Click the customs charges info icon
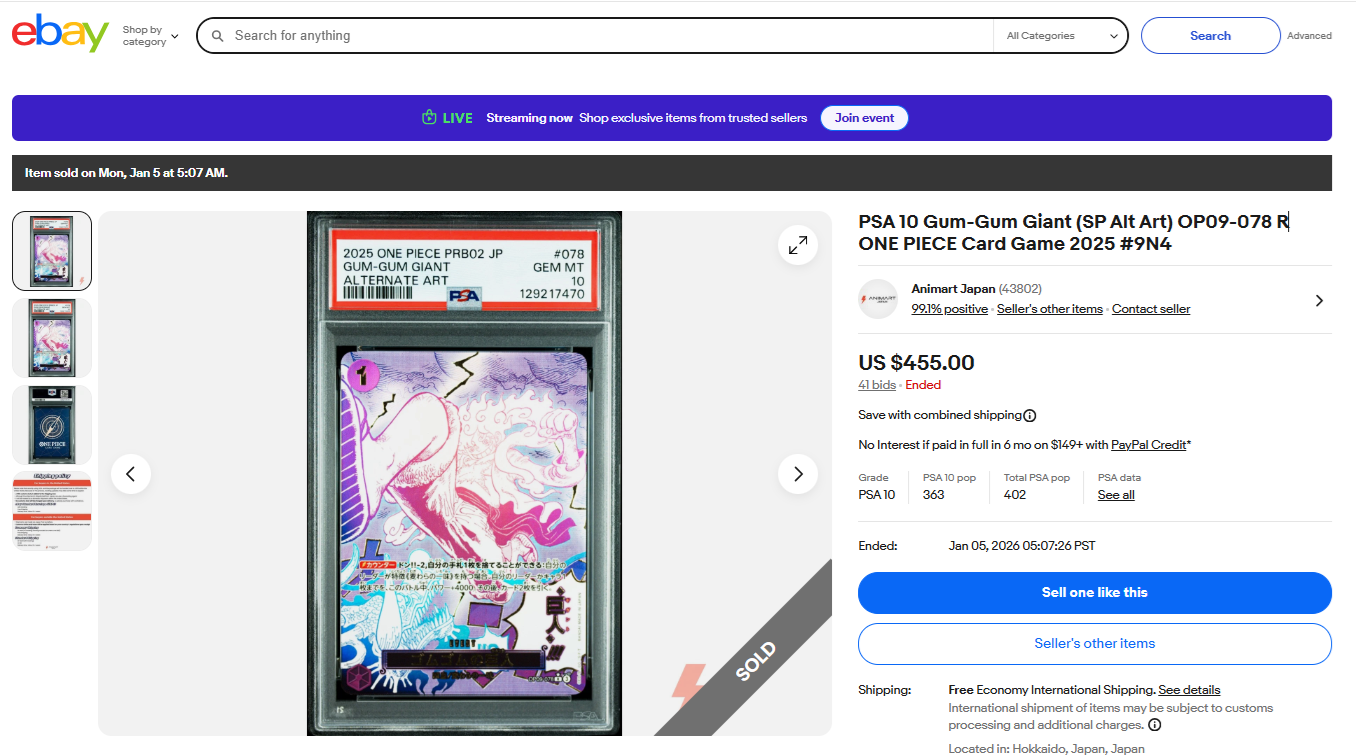1356x756 pixels. (x=1154, y=725)
